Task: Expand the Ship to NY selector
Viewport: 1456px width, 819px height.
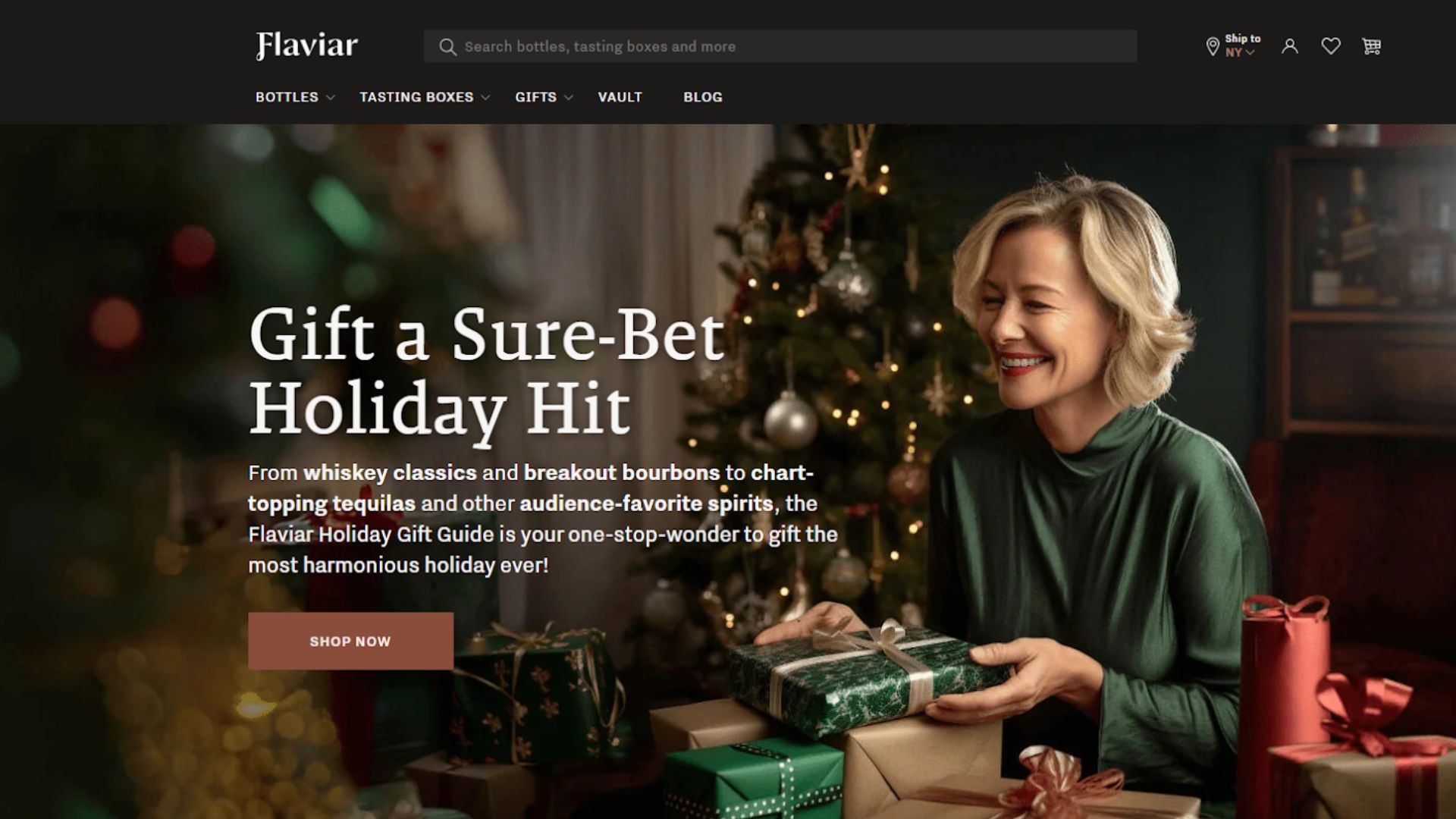Action: tap(1242, 45)
